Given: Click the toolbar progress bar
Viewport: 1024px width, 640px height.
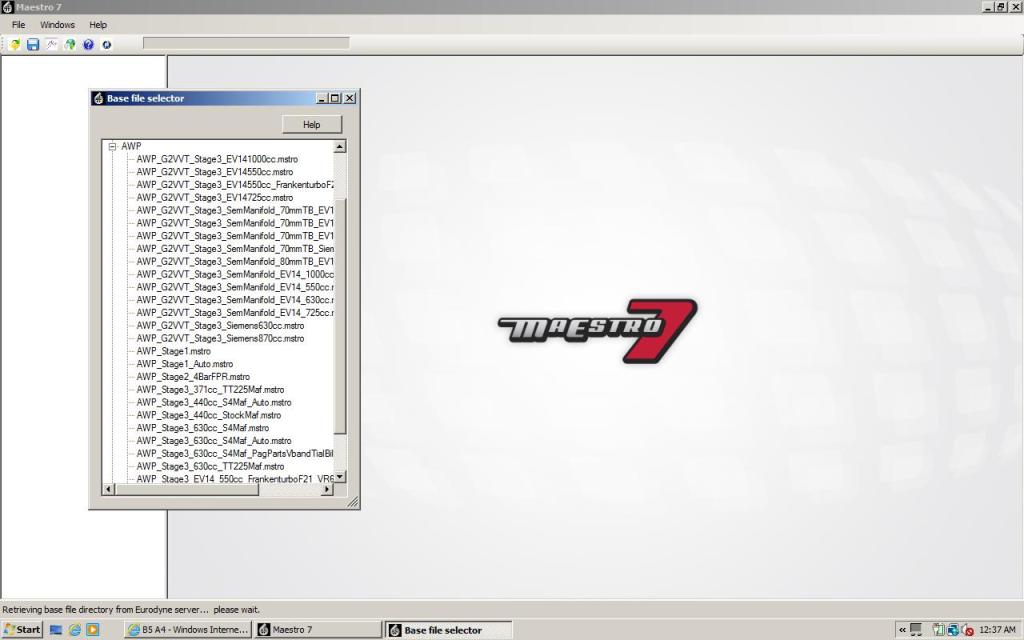Looking at the screenshot, I should pos(246,43).
